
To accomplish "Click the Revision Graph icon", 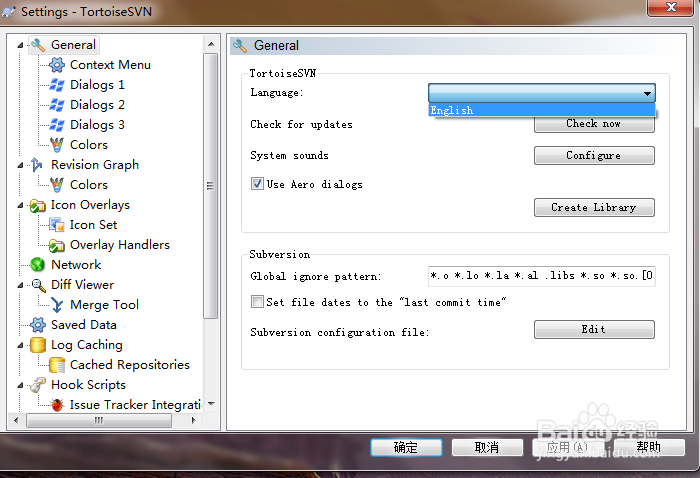I will [x=37, y=165].
